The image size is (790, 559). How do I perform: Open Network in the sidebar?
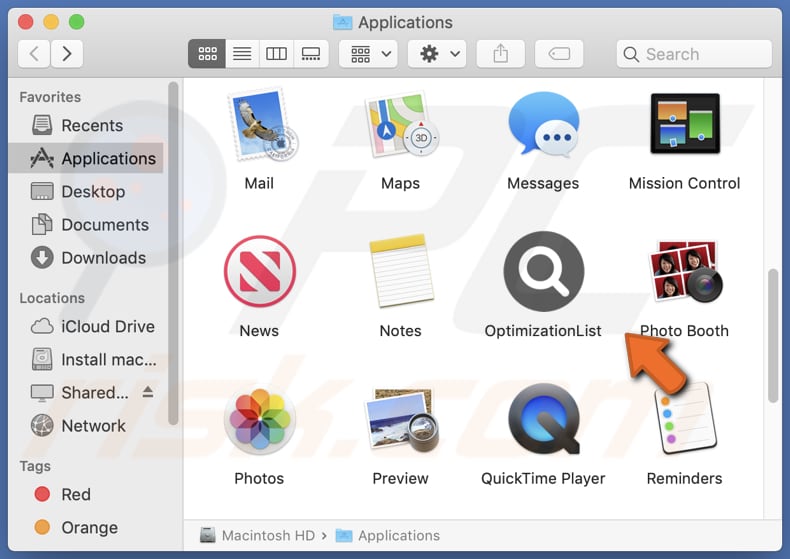tap(86, 426)
